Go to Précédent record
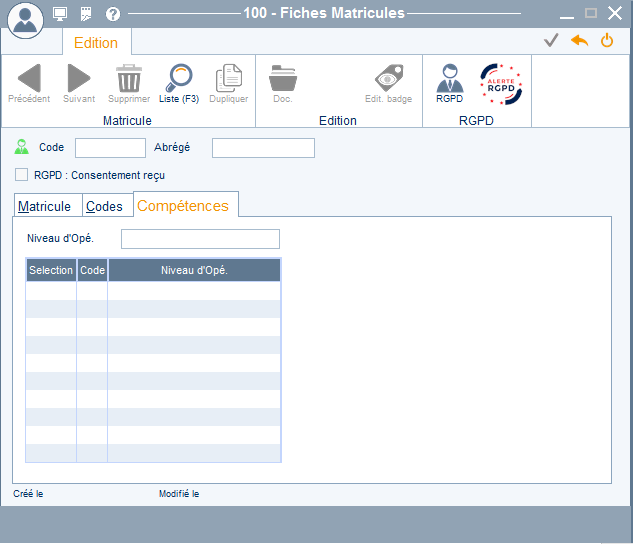The width and height of the screenshot is (633, 544). coord(29,84)
